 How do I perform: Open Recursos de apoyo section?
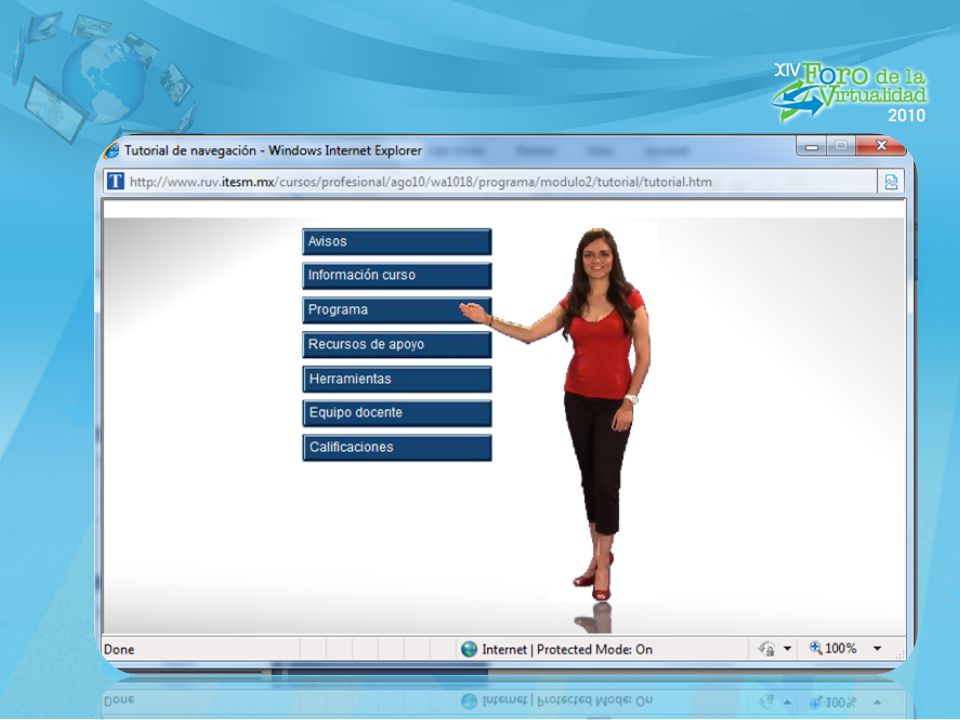point(397,344)
